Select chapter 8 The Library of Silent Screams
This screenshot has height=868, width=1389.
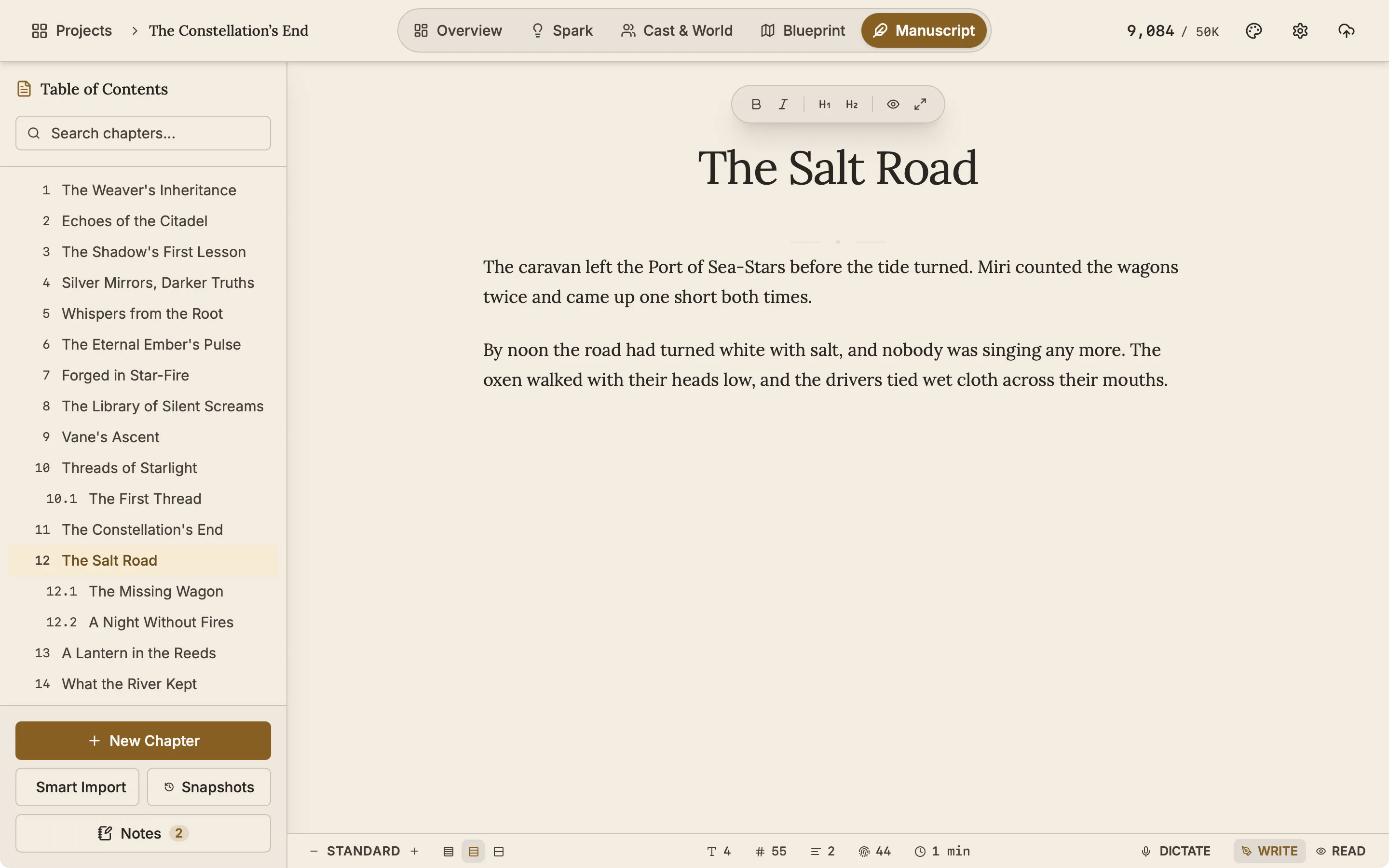pyautogui.click(x=143, y=407)
